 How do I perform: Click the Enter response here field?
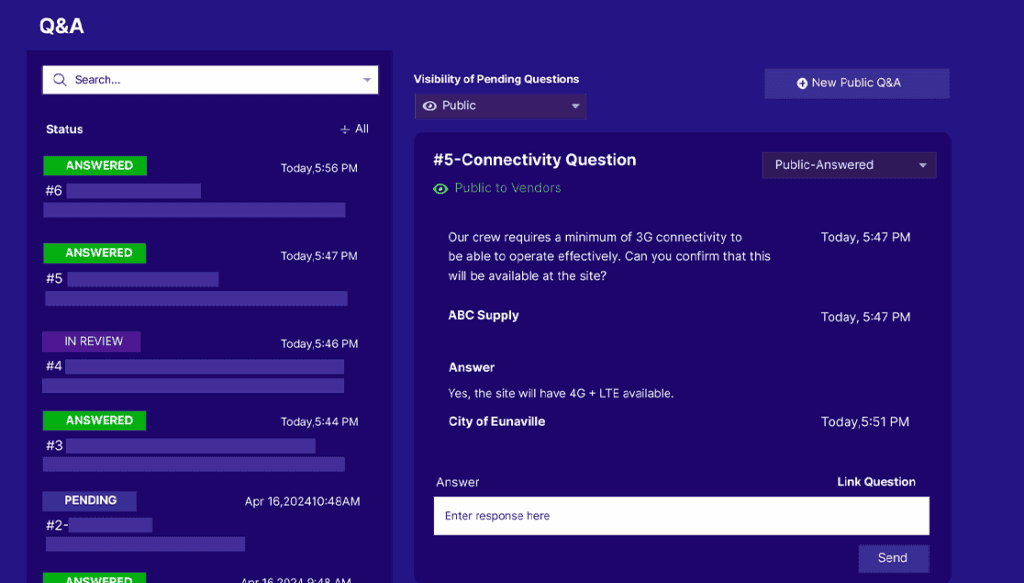tap(681, 516)
